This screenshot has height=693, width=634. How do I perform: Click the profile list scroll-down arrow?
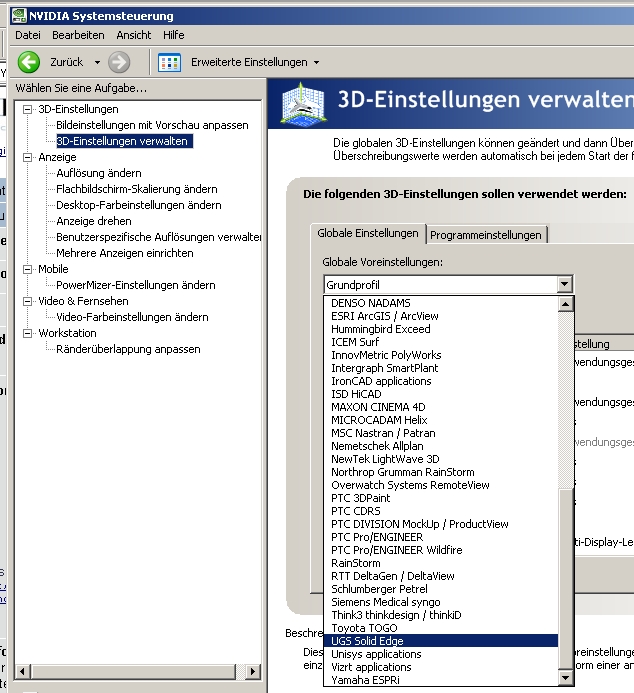pos(566,677)
